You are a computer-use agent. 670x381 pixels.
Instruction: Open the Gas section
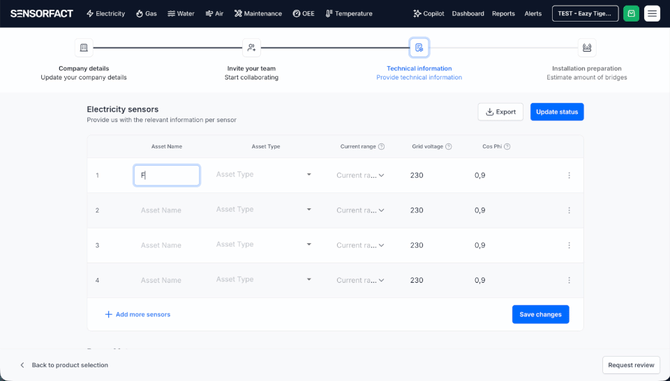coord(147,14)
